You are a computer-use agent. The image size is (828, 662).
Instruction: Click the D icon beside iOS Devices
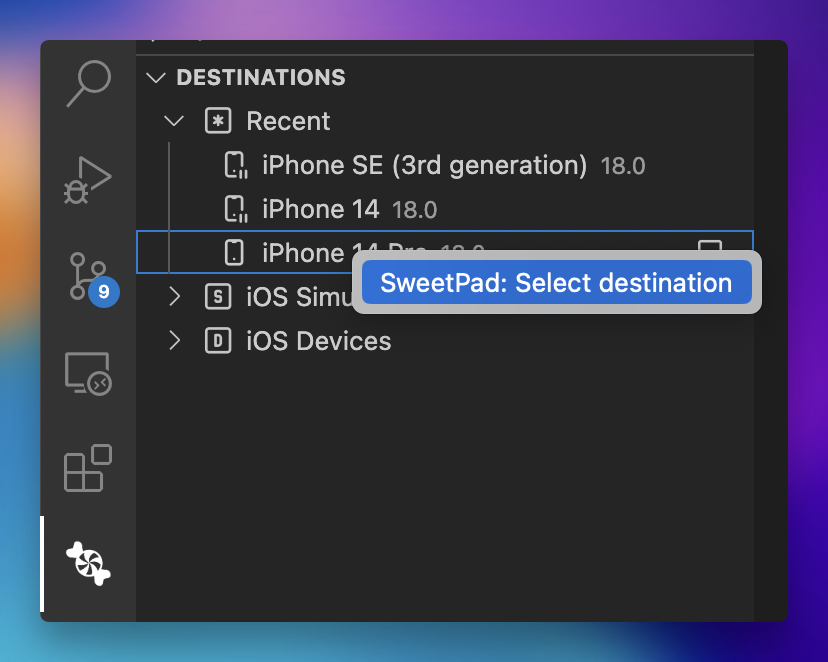[x=217, y=340]
